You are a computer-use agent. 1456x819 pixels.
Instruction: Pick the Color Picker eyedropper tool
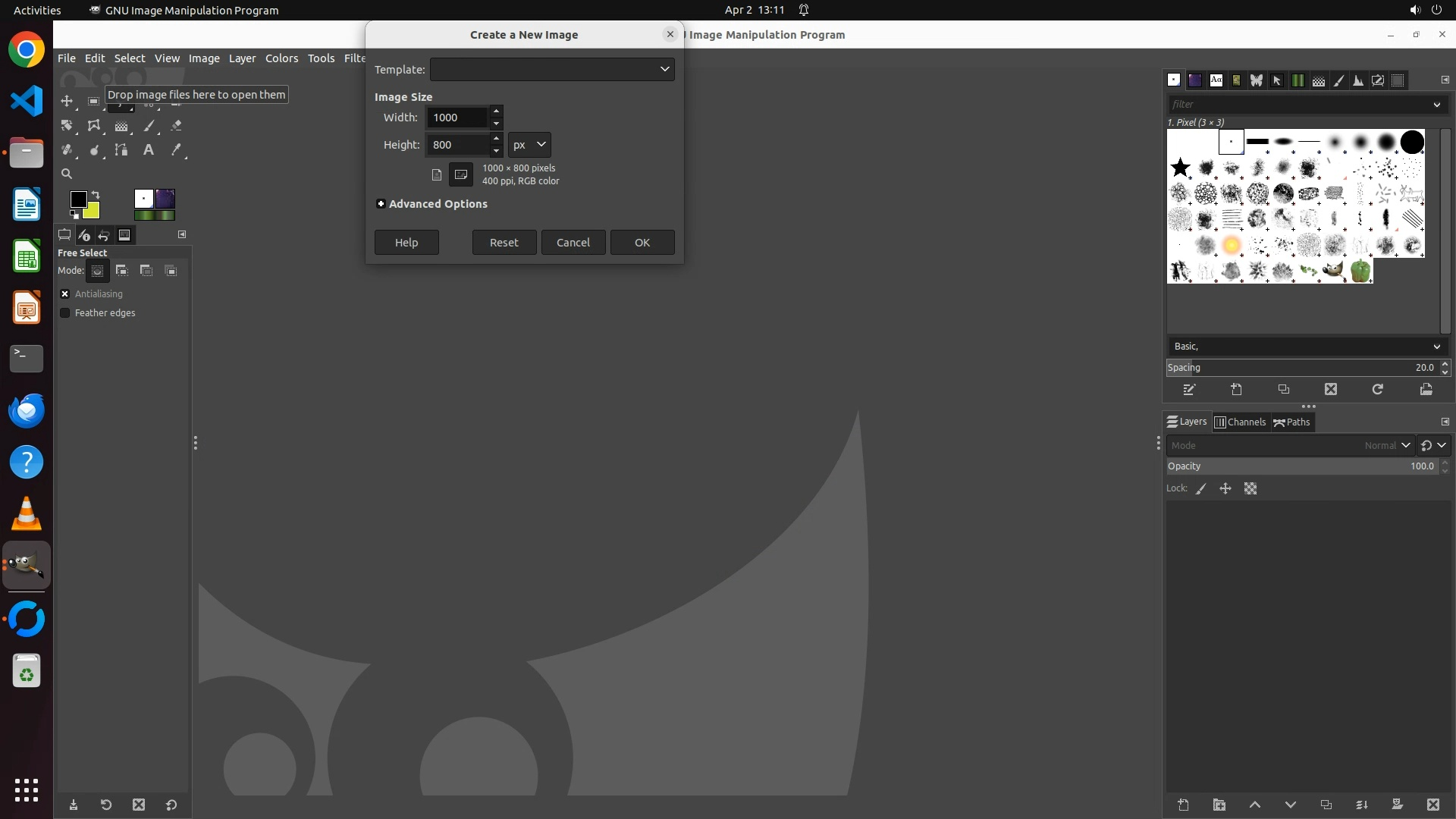[x=176, y=150]
